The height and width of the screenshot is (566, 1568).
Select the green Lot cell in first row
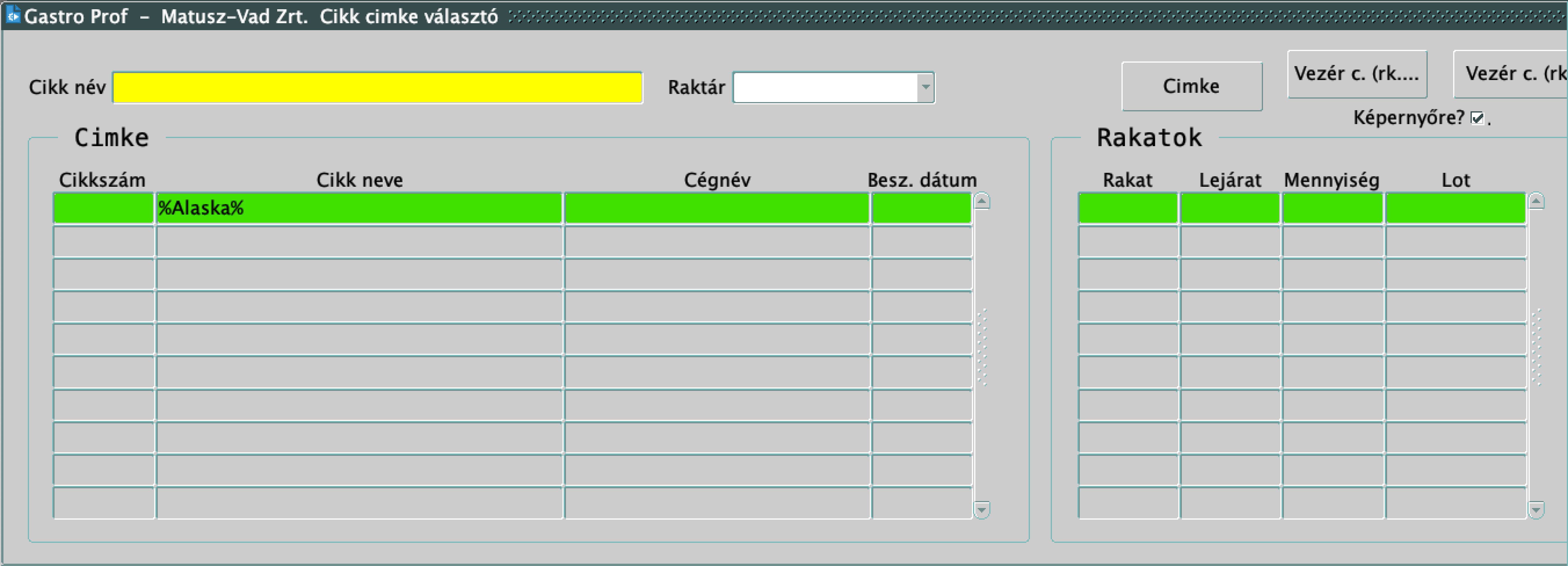[x=1456, y=208]
